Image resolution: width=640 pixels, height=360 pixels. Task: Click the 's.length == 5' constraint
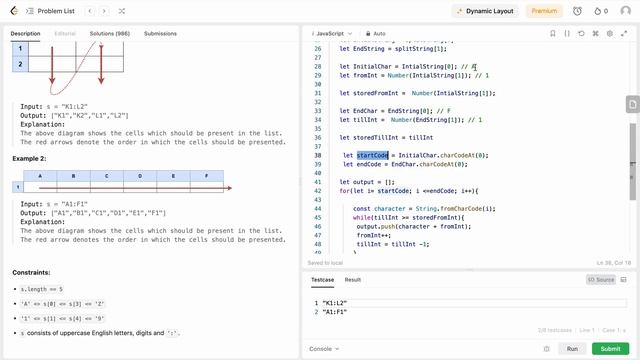pos(42,289)
